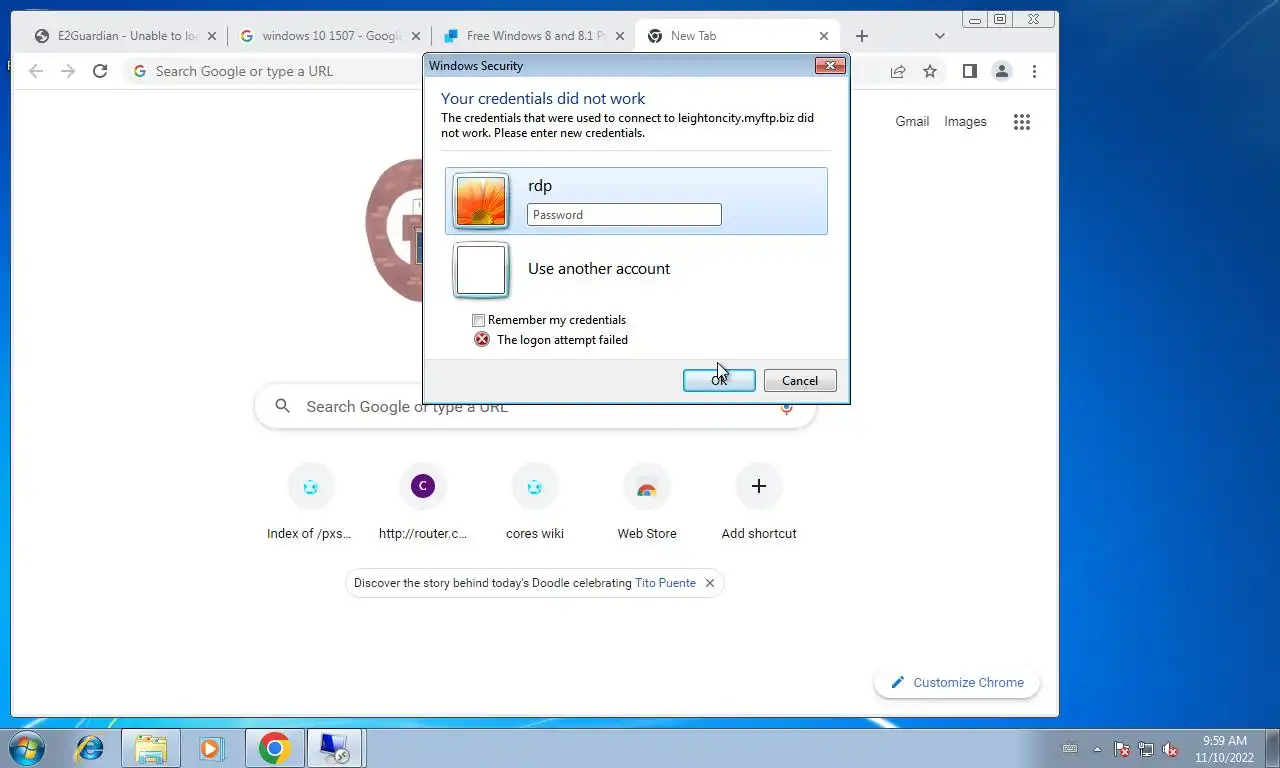Open the Chrome side panel icon
Viewport: 1280px width, 768px height.
click(x=969, y=71)
